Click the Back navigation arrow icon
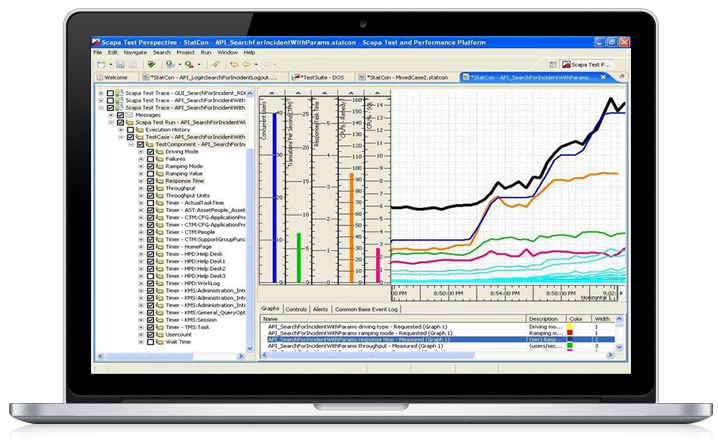The width and height of the screenshot is (718, 445). tap(247, 65)
